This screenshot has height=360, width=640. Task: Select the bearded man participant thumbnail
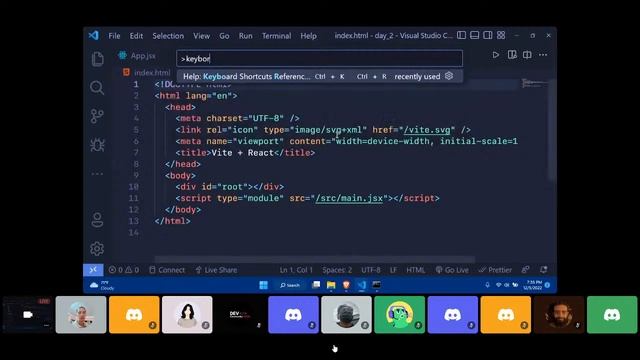[x=559, y=315]
